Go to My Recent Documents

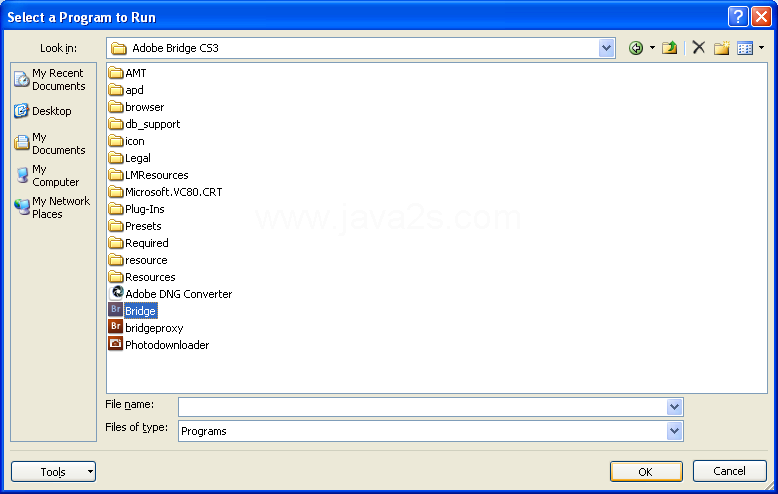[x=50, y=79]
